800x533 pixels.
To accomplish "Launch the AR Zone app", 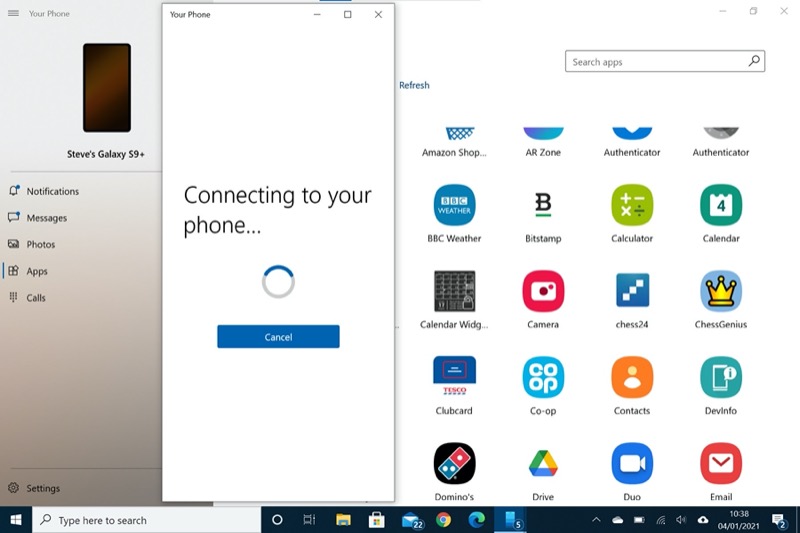I will click(543, 134).
